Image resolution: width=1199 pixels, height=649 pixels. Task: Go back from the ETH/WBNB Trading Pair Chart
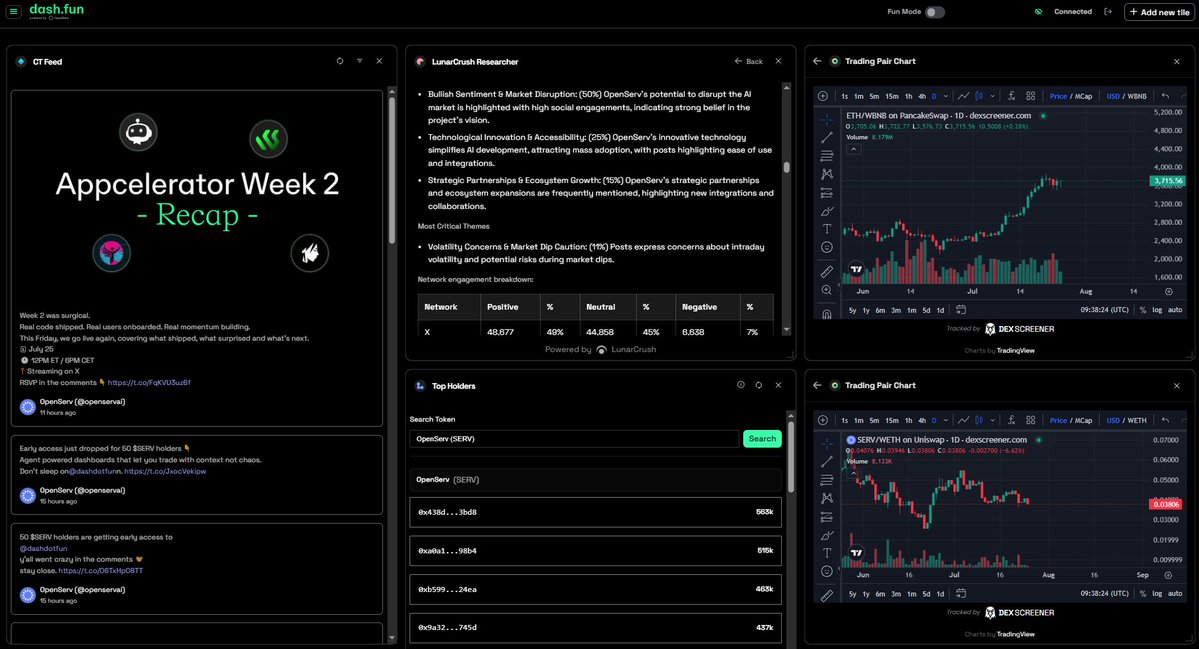click(817, 61)
